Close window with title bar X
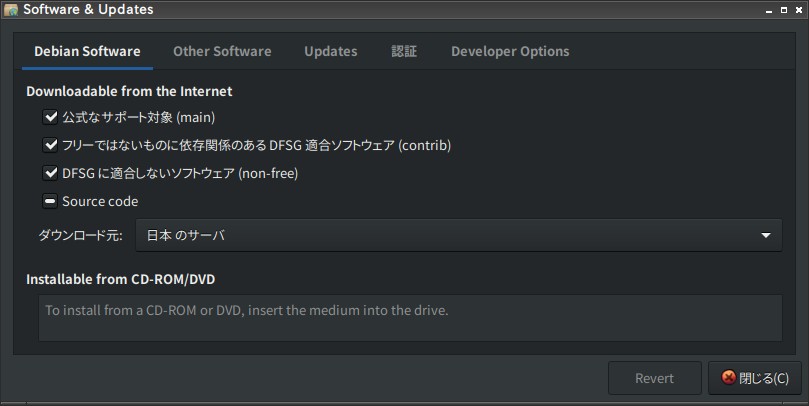The width and height of the screenshot is (809, 406). click(798, 10)
